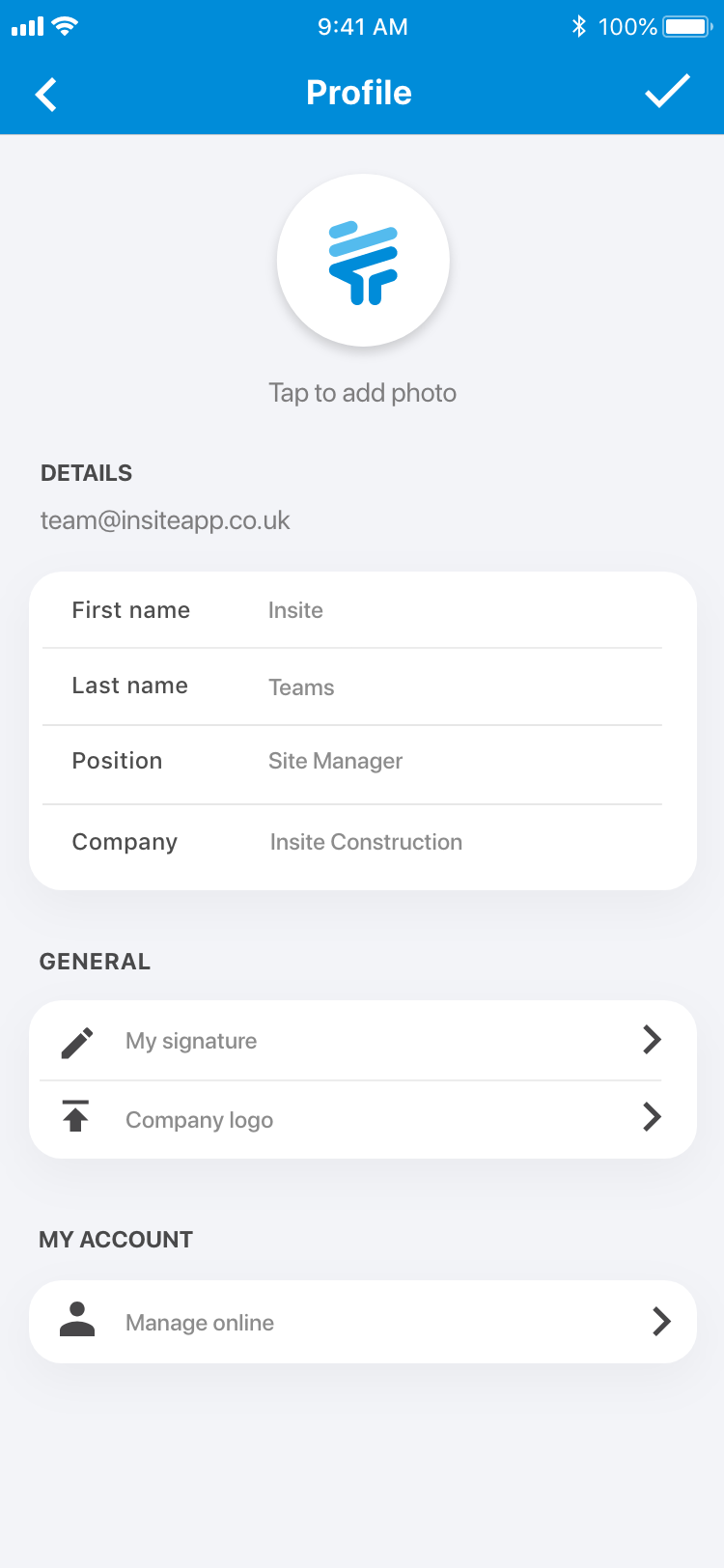Open the chevron next to Manage online

click(661, 1322)
